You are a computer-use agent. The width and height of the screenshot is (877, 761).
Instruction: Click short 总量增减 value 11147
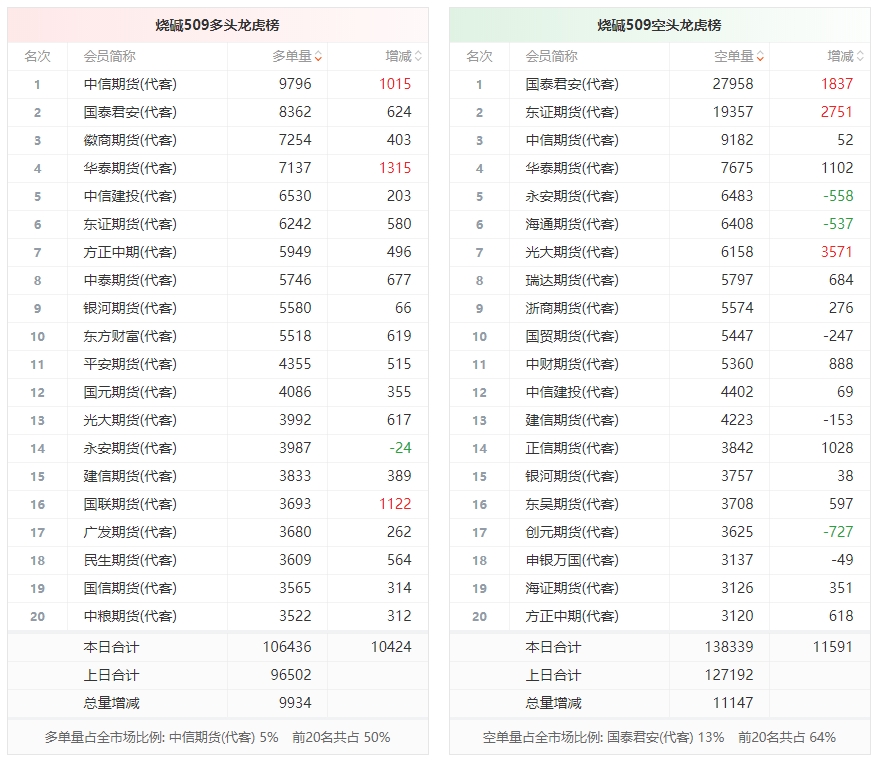pos(733,703)
